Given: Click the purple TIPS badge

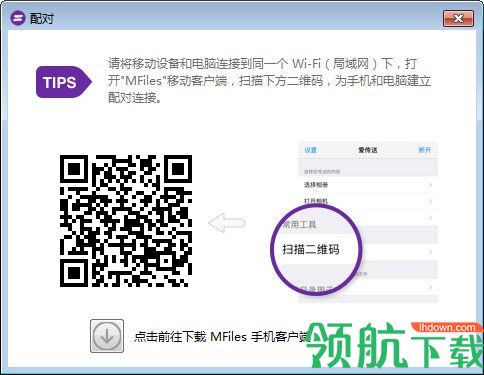Looking at the screenshot, I should [x=64, y=82].
